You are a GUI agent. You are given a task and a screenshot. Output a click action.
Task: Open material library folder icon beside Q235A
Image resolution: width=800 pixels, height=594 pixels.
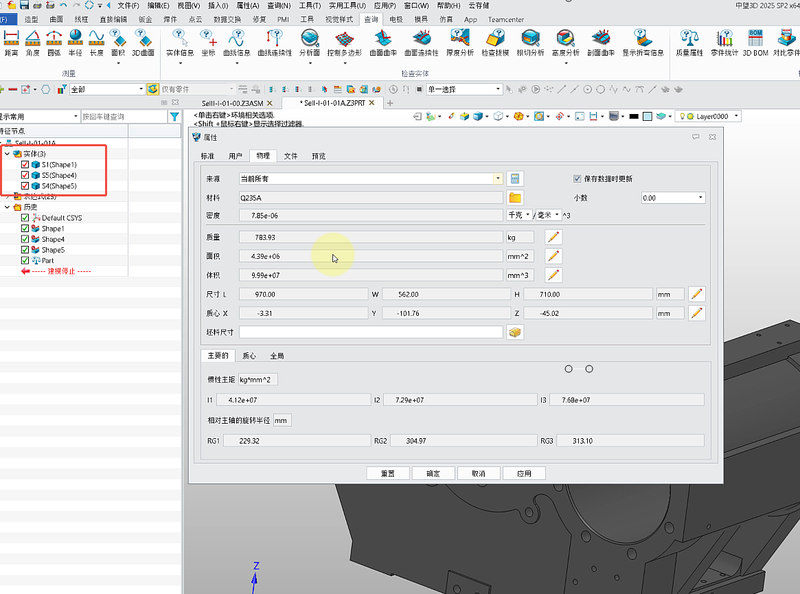click(x=515, y=197)
